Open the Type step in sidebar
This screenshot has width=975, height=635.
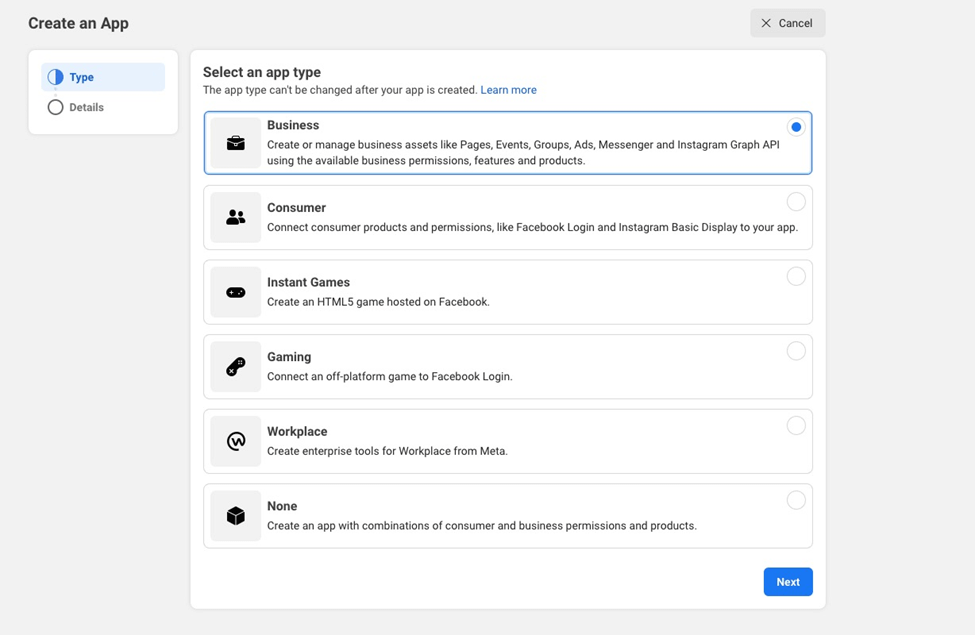pos(82,77)
